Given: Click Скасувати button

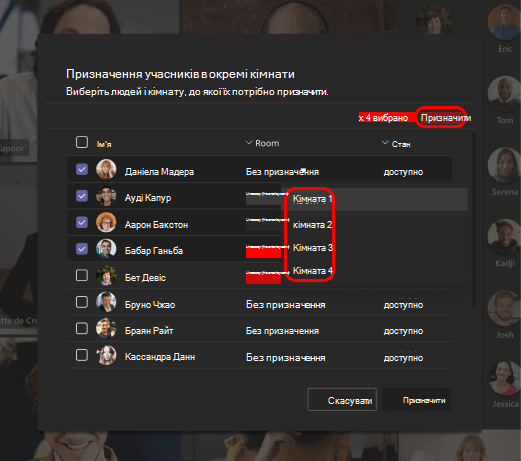Looking at the screenshot, I should (x=342, y=400).
